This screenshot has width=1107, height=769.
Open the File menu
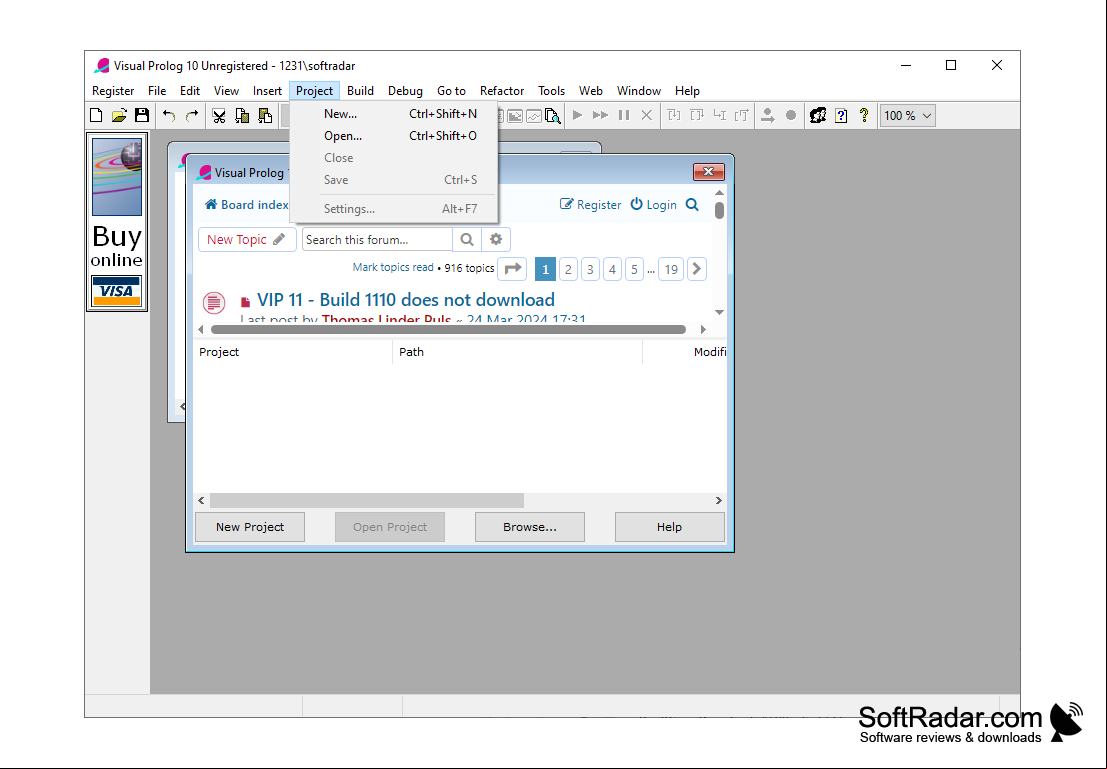[x=157, y=90]
